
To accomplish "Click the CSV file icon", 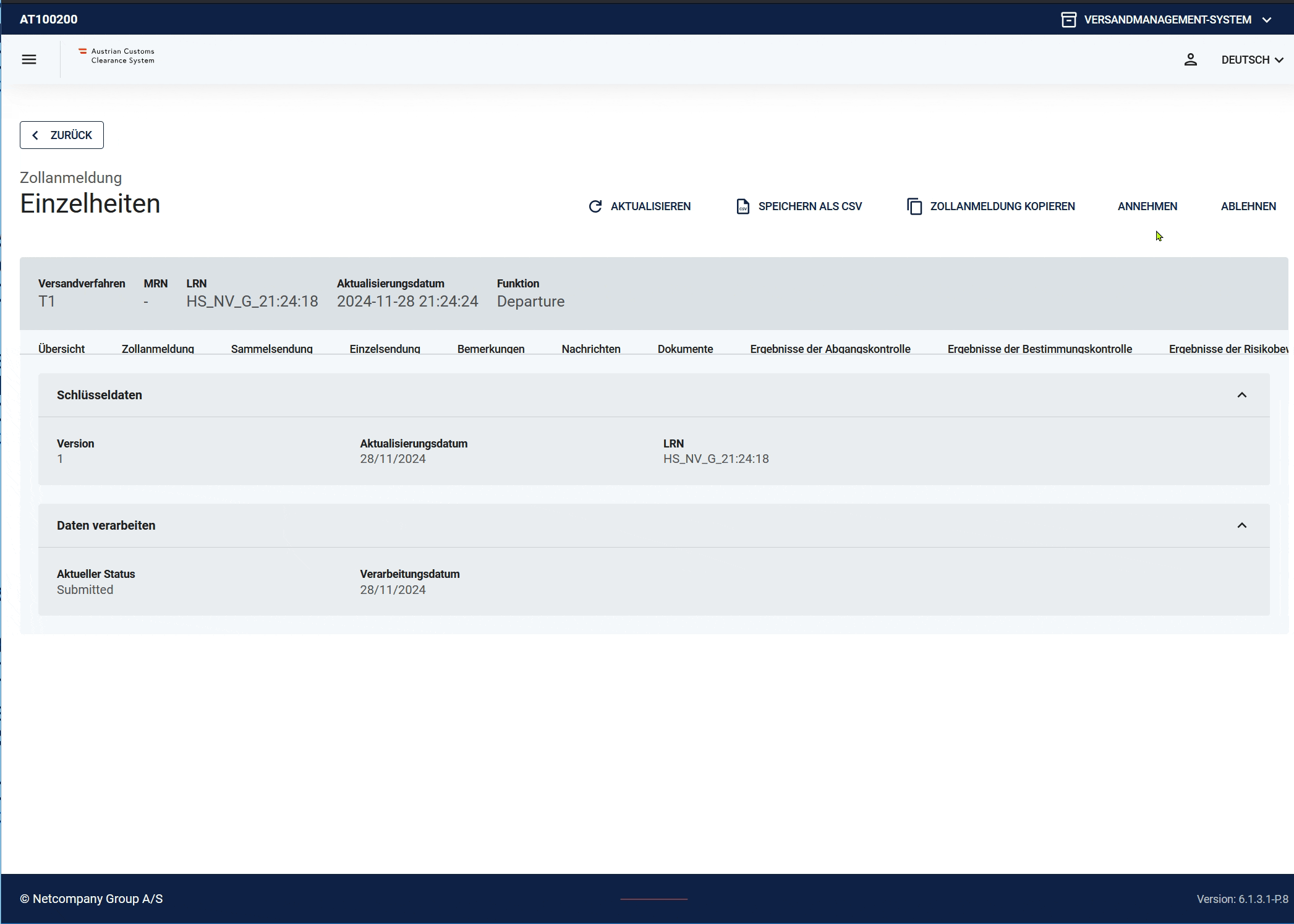I will [743, 206].
